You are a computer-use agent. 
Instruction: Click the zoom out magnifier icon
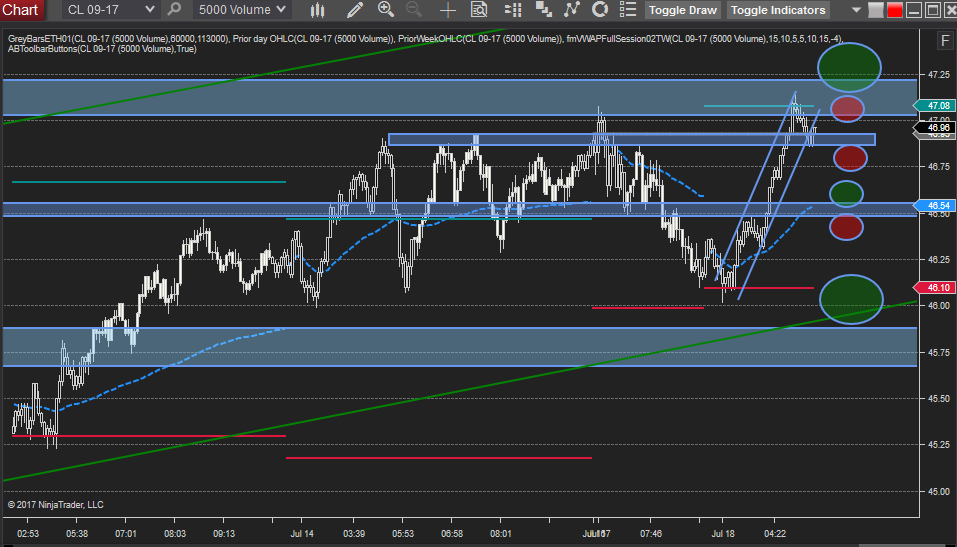[x=414, y=9]
